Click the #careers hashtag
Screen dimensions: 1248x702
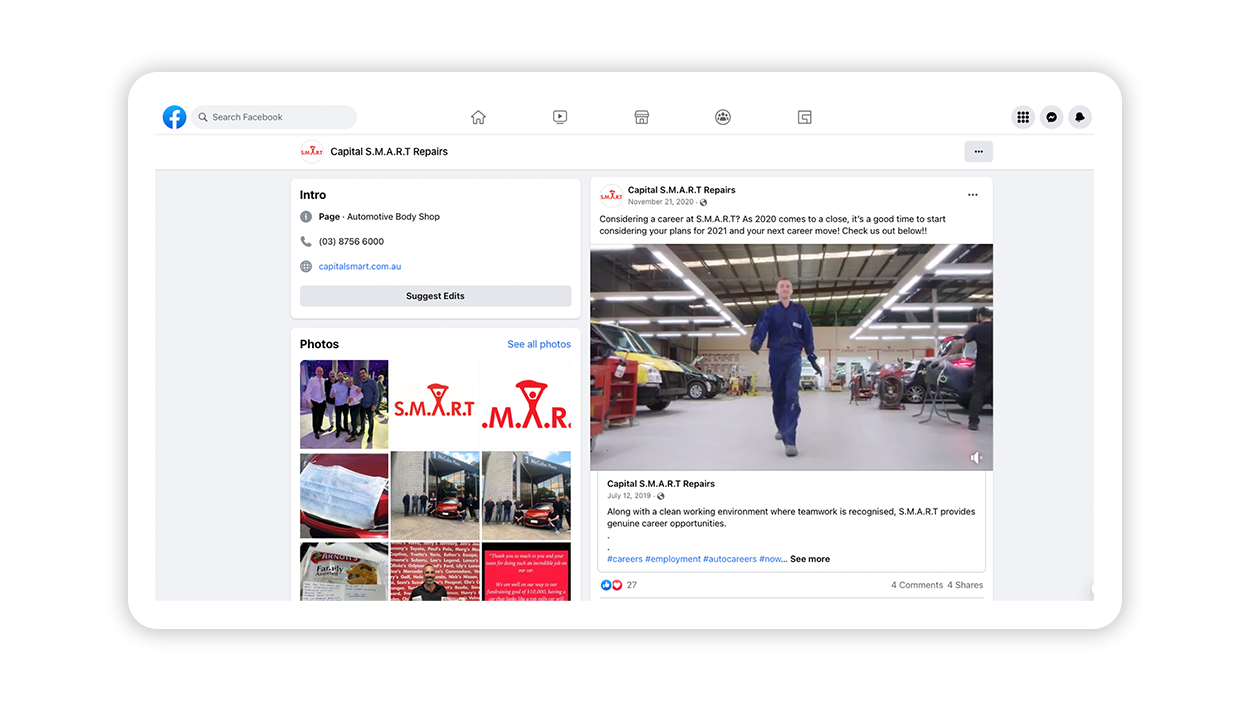tap(625, 559)
